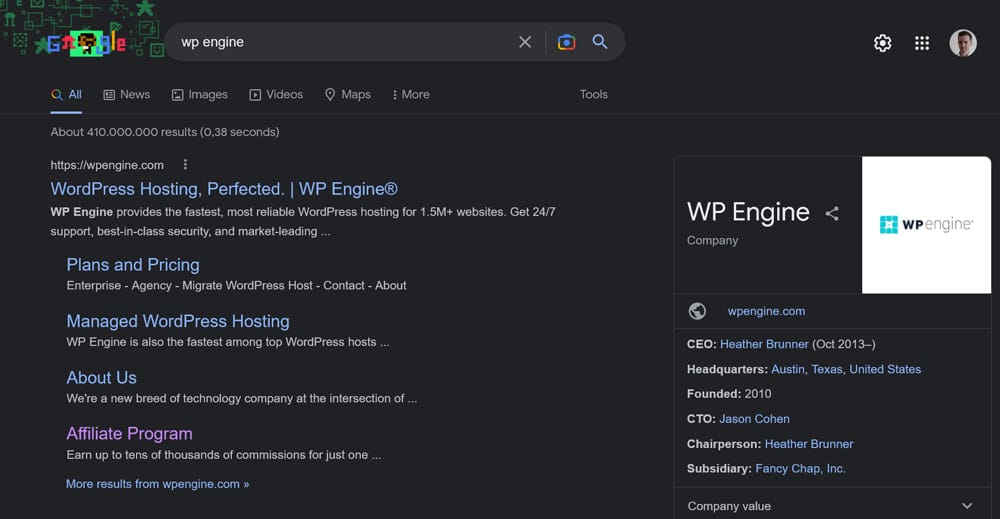Open the Plans and Pricing sitelink

(133, 265)
